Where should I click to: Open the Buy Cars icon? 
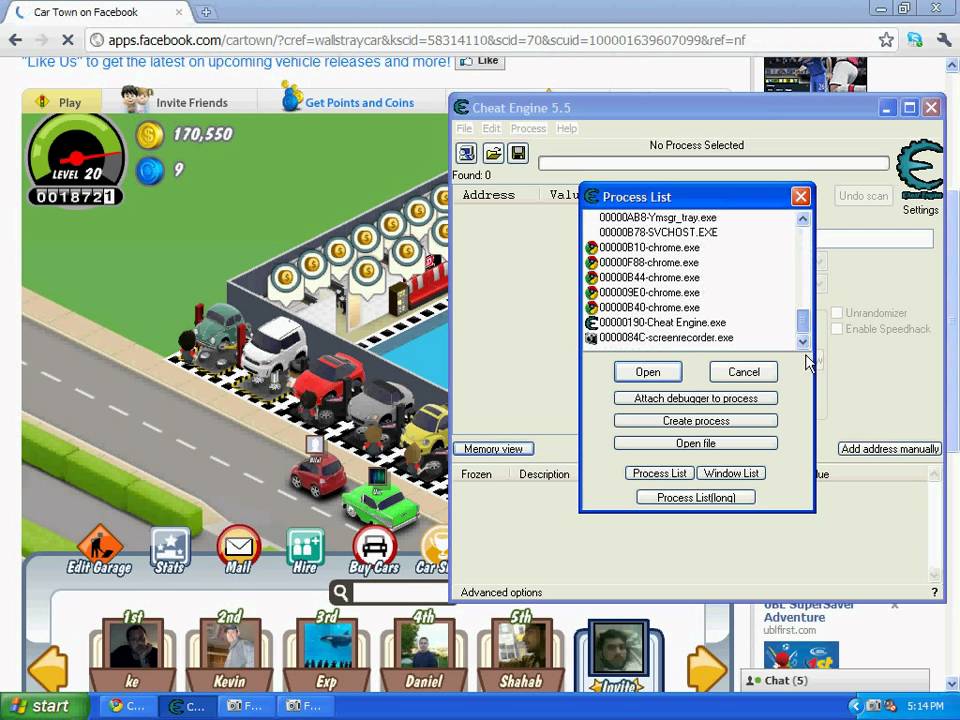374,550
